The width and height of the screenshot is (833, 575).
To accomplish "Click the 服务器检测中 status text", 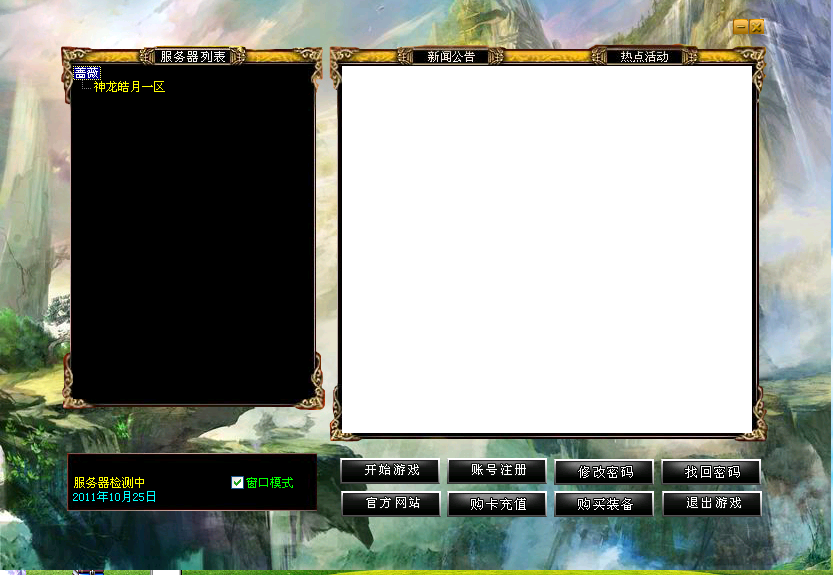I will point(109,482).
